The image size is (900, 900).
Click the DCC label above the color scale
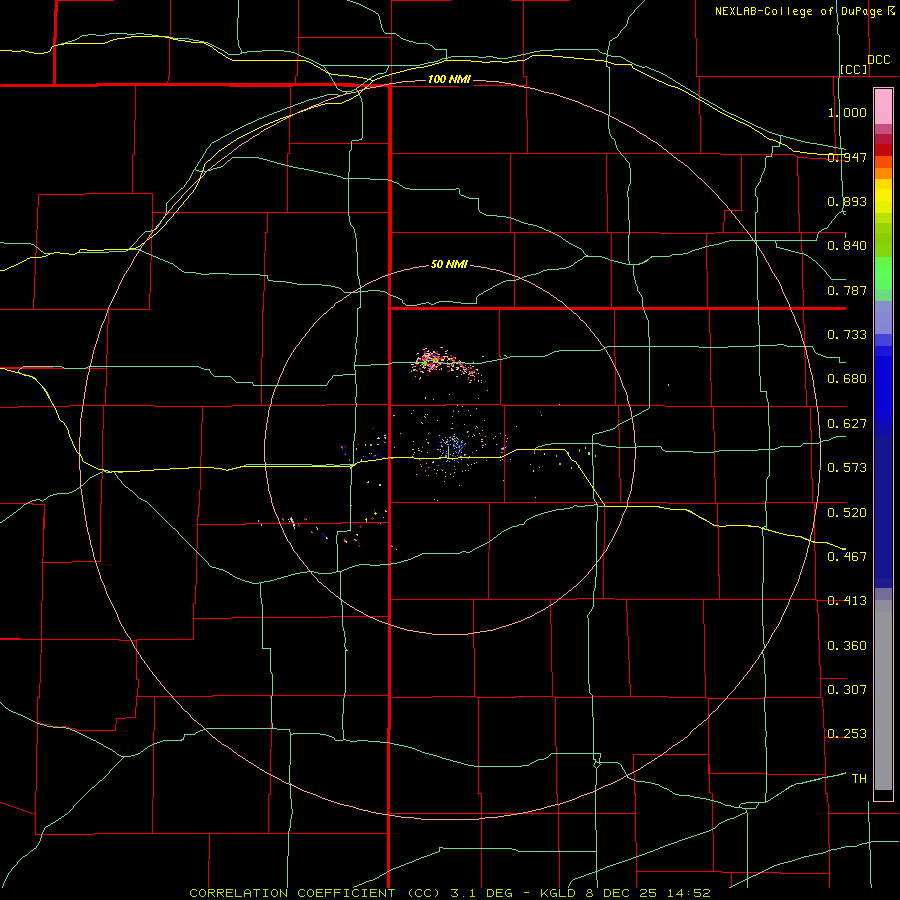point(878,60)
